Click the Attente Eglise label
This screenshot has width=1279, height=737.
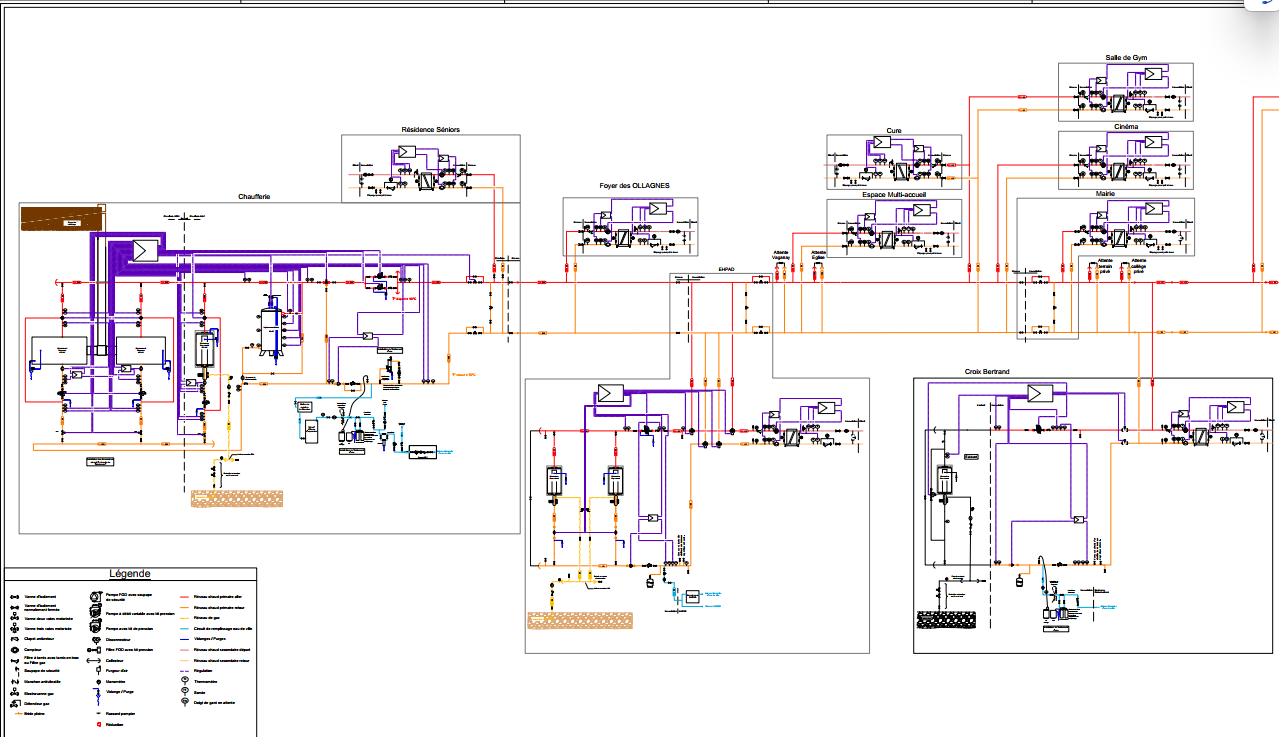[x=819, y=255]
